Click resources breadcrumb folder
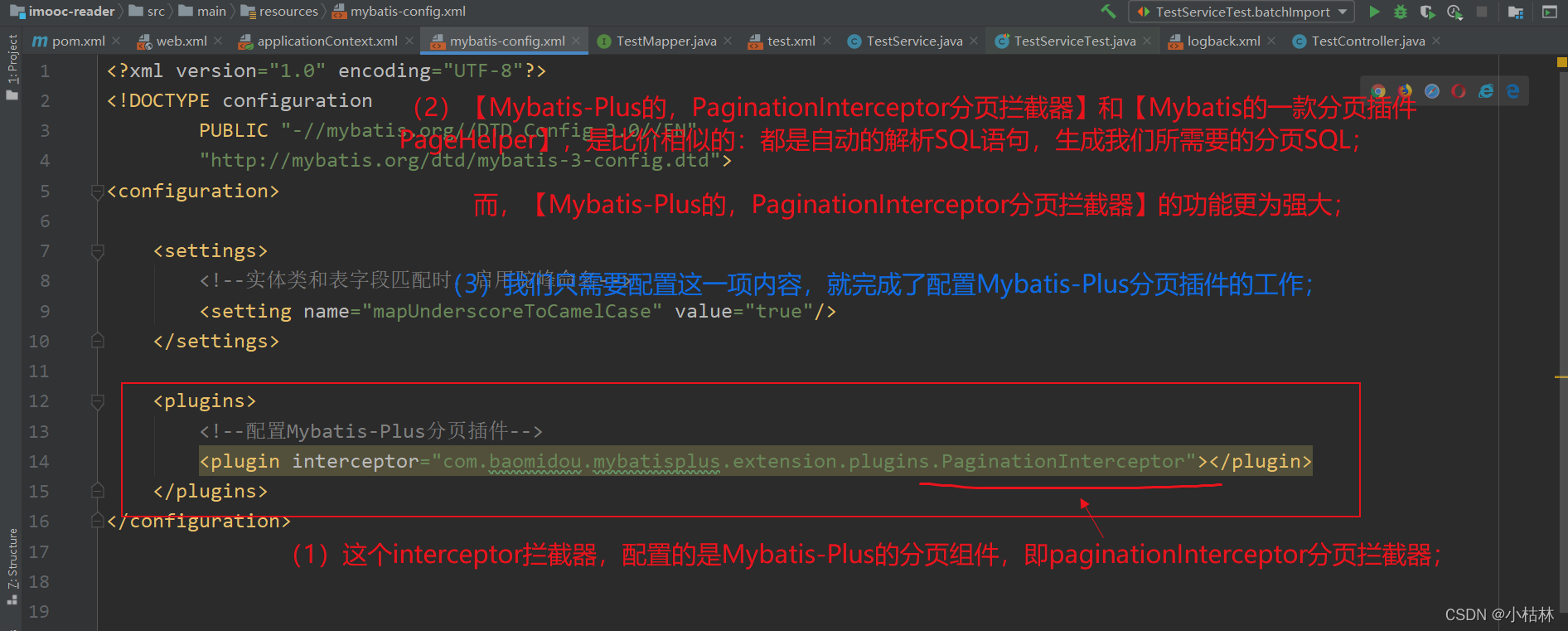Viewport: 1568px width, 631px height. tap(279, 12)
